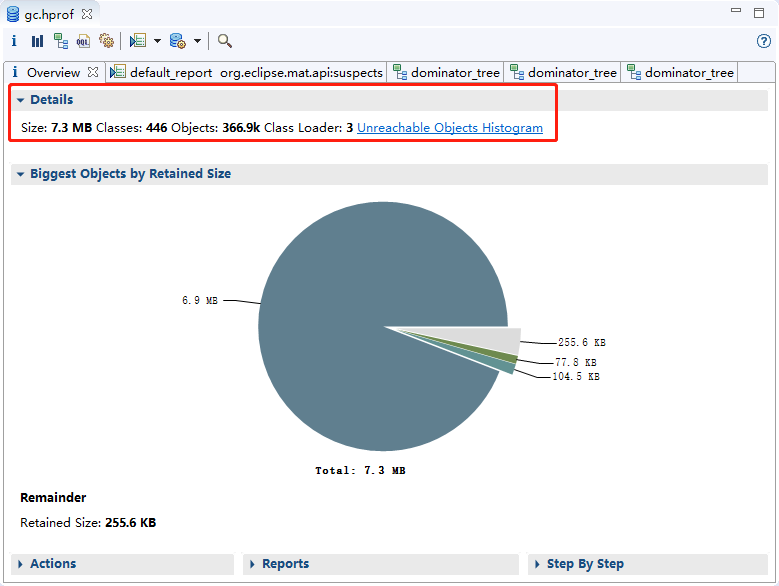Collapse the Details section

click(x=20, y=100)
